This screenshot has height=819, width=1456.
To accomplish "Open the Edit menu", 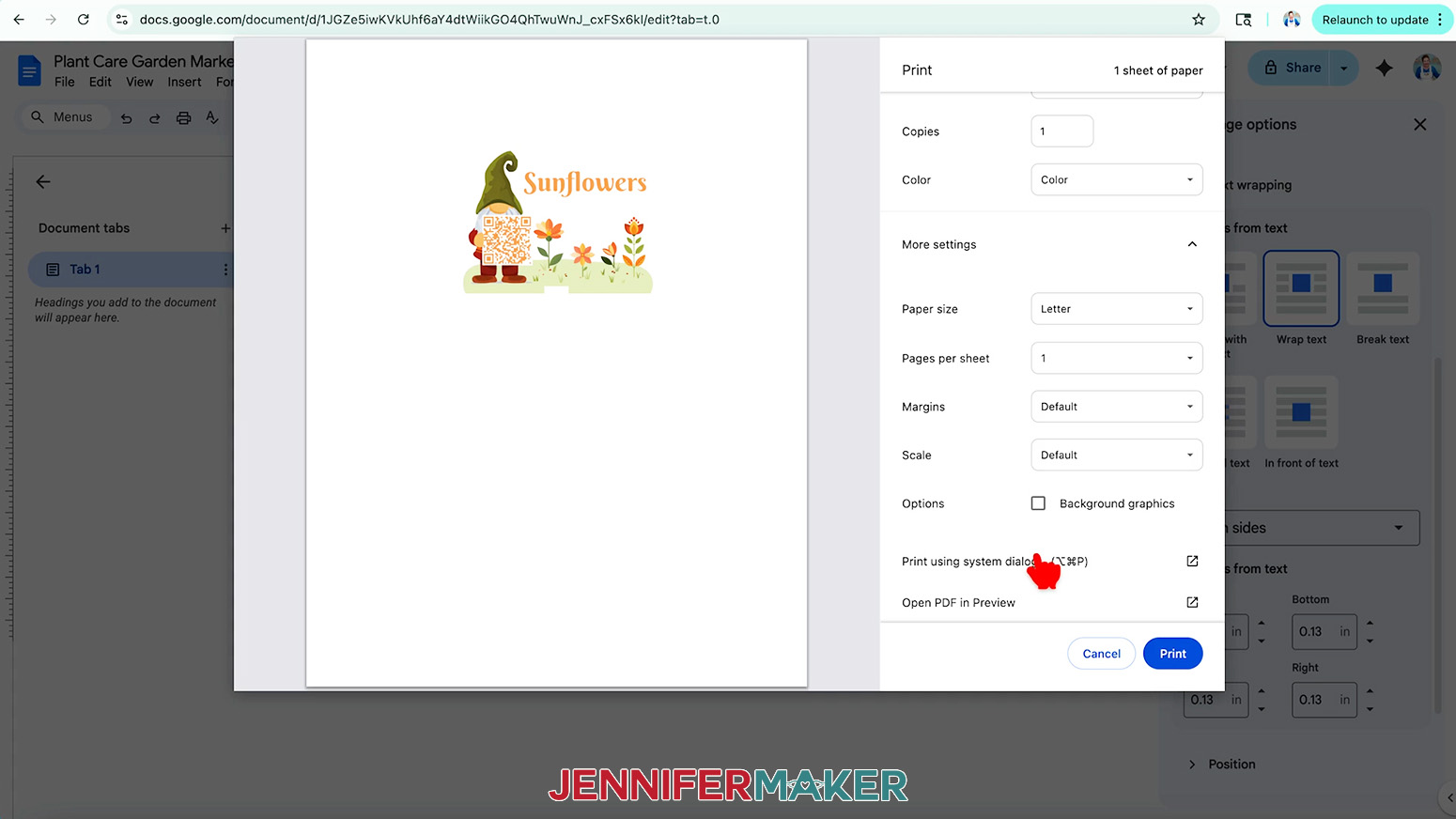I will point(101,82).
